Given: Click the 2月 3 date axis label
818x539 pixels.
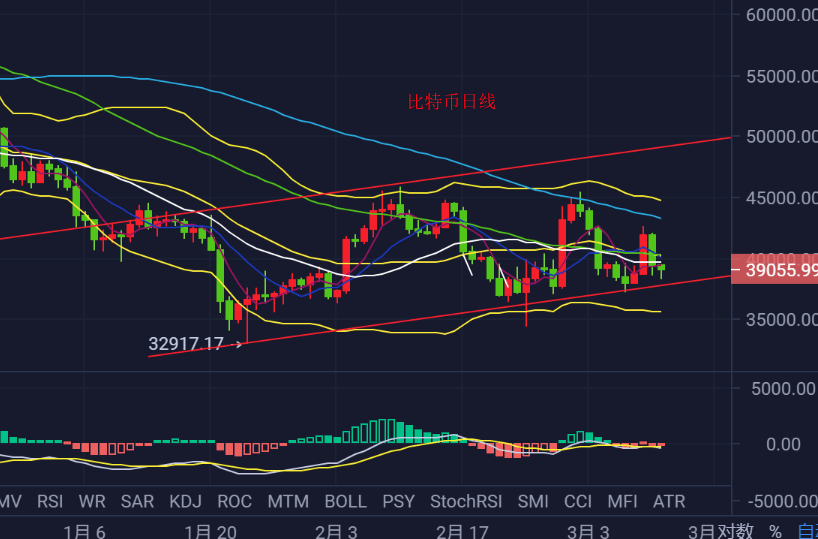Looking at the screenshot, I should [x=336, y=532].
